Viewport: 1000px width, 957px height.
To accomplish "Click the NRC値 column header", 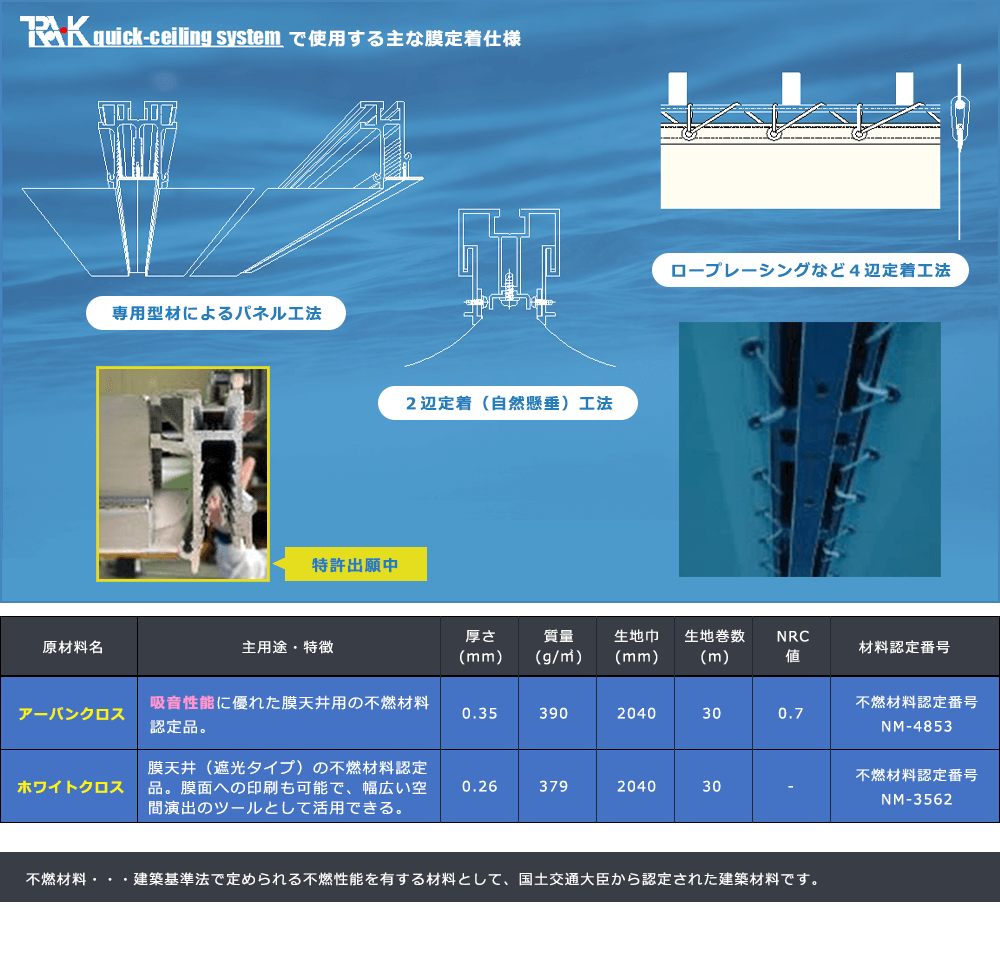I will coord(793,647).
